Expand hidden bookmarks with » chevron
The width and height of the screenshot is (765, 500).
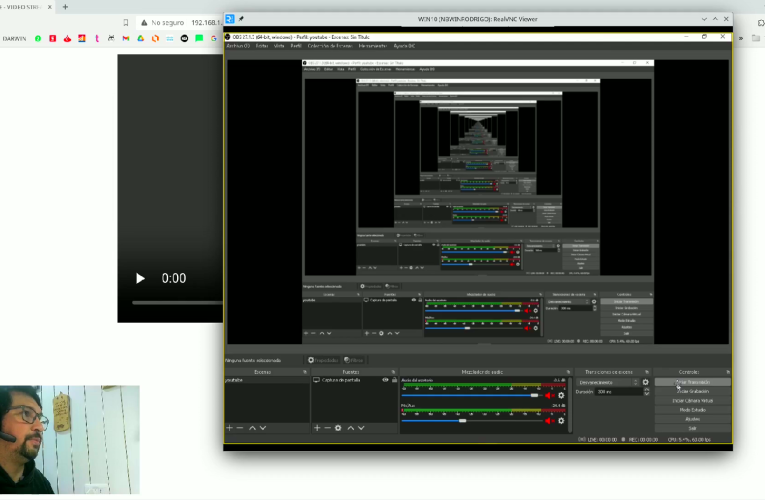tap(741, 38)
